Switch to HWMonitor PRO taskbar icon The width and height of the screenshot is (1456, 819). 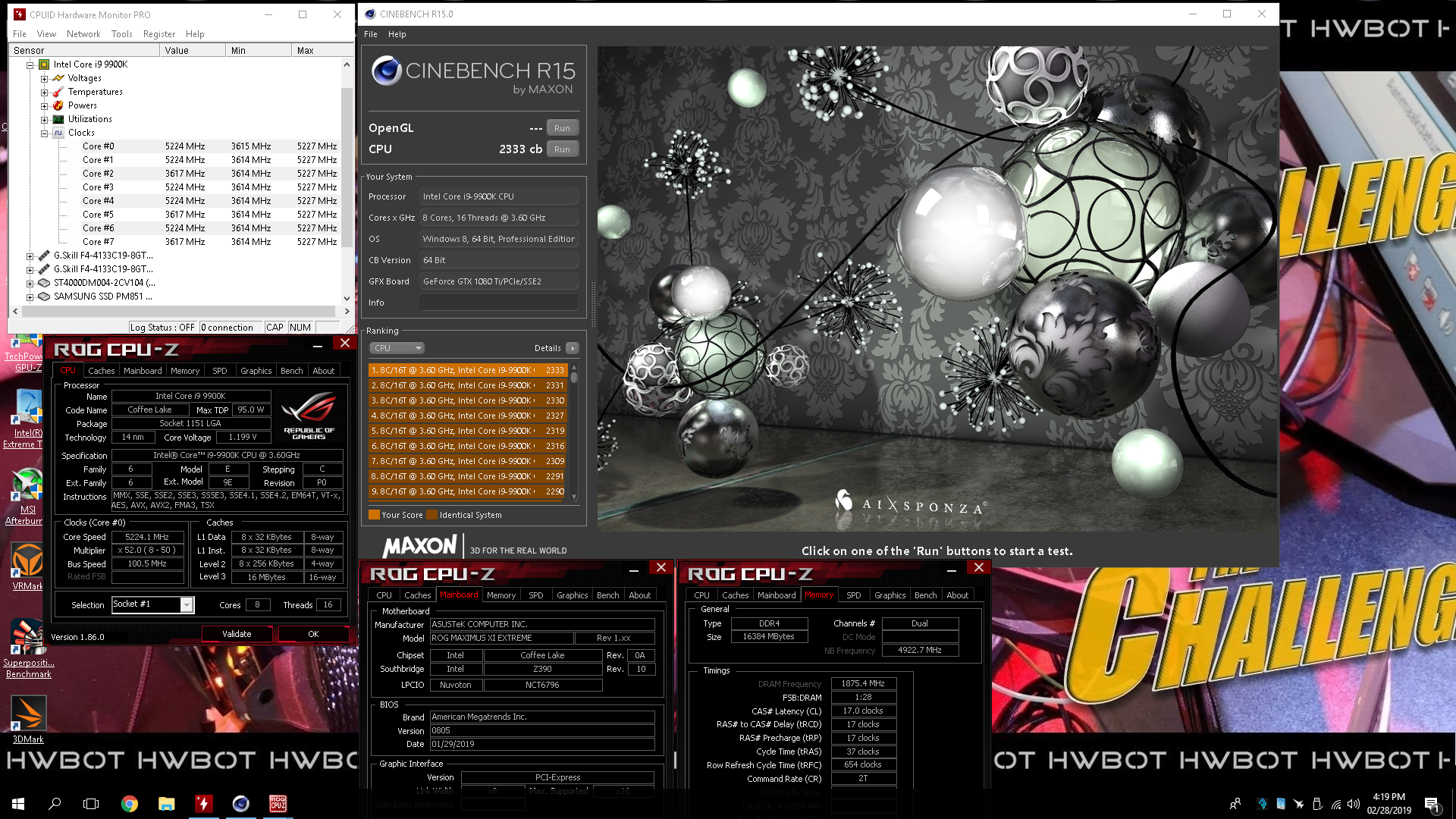click(x=203, y=803)
